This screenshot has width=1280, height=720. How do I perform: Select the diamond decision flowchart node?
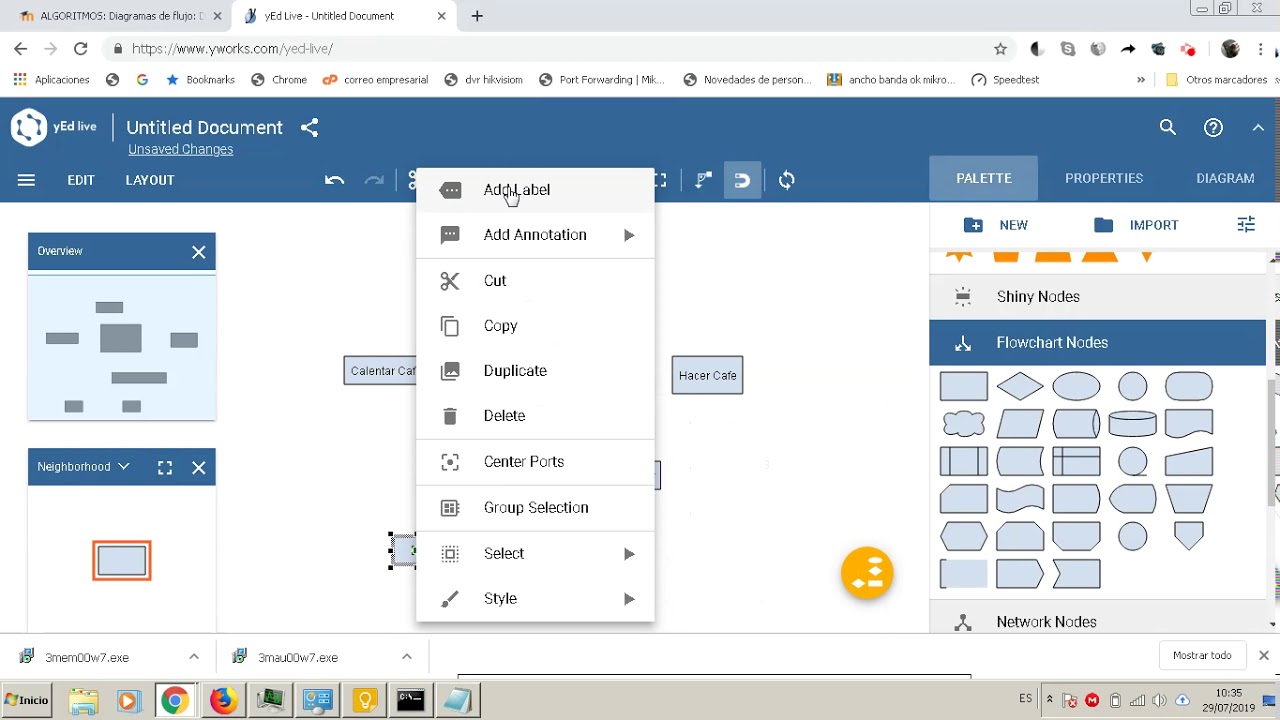click(x=1020, y=386)
